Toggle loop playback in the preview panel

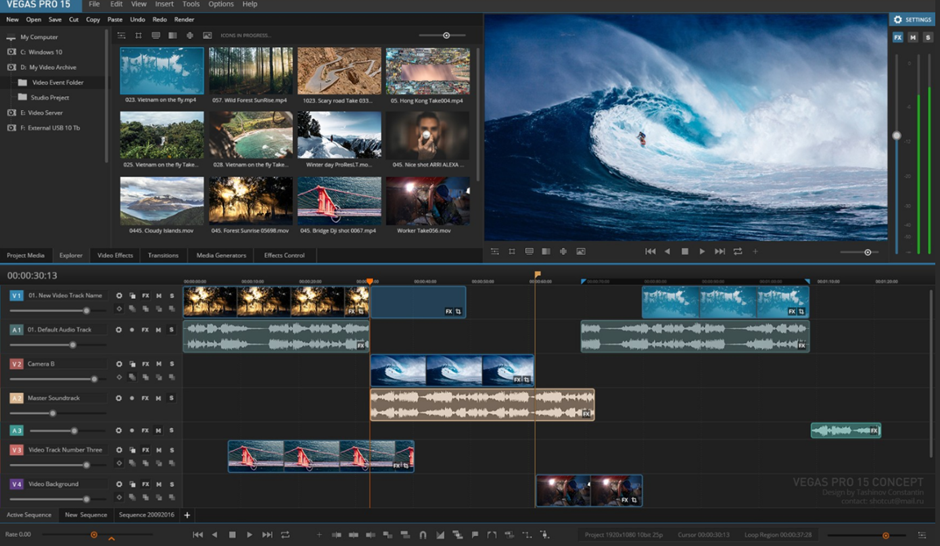point(737,252)
